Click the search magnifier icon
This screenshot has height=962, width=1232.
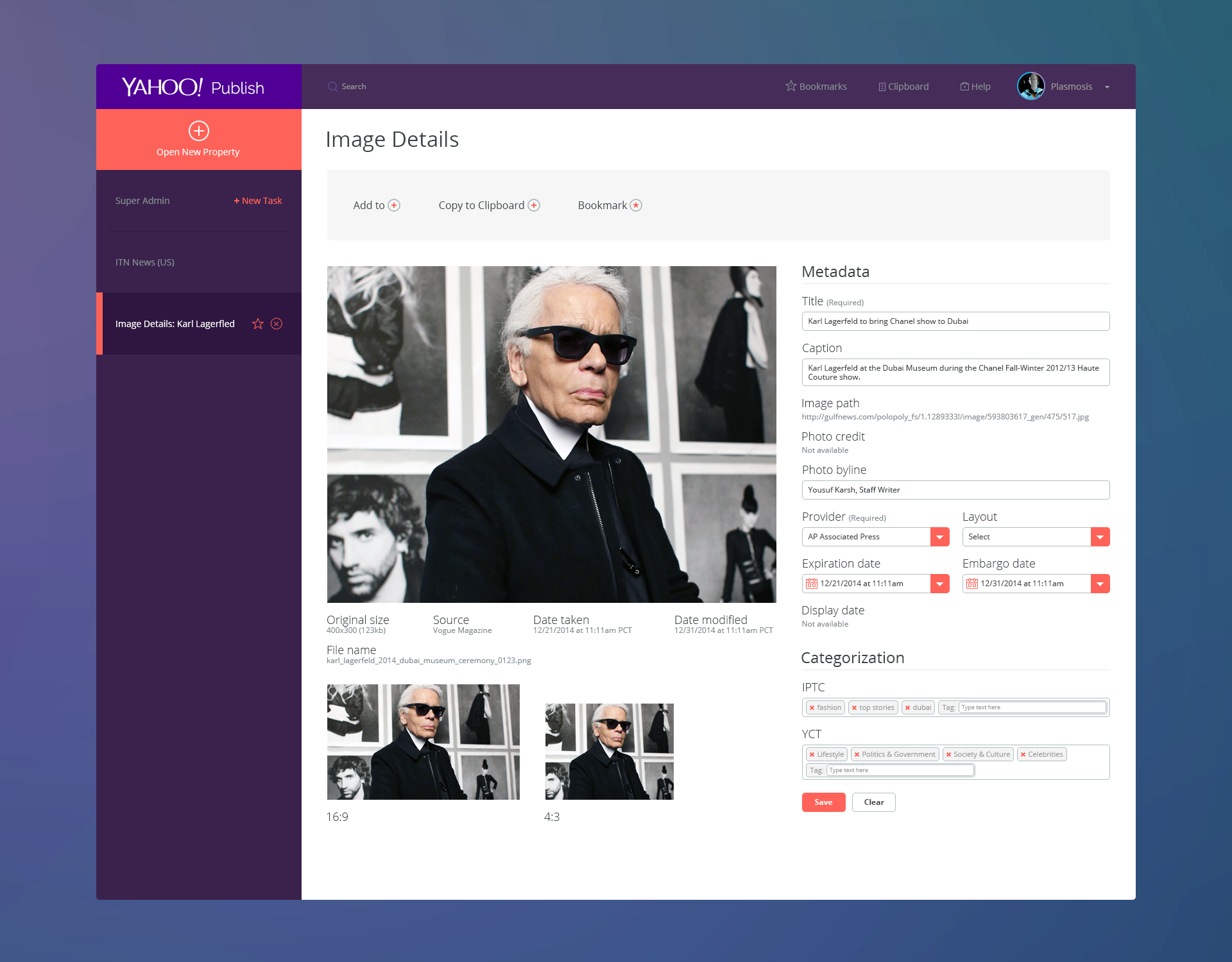pyautogui.click(x=332, y=87)
